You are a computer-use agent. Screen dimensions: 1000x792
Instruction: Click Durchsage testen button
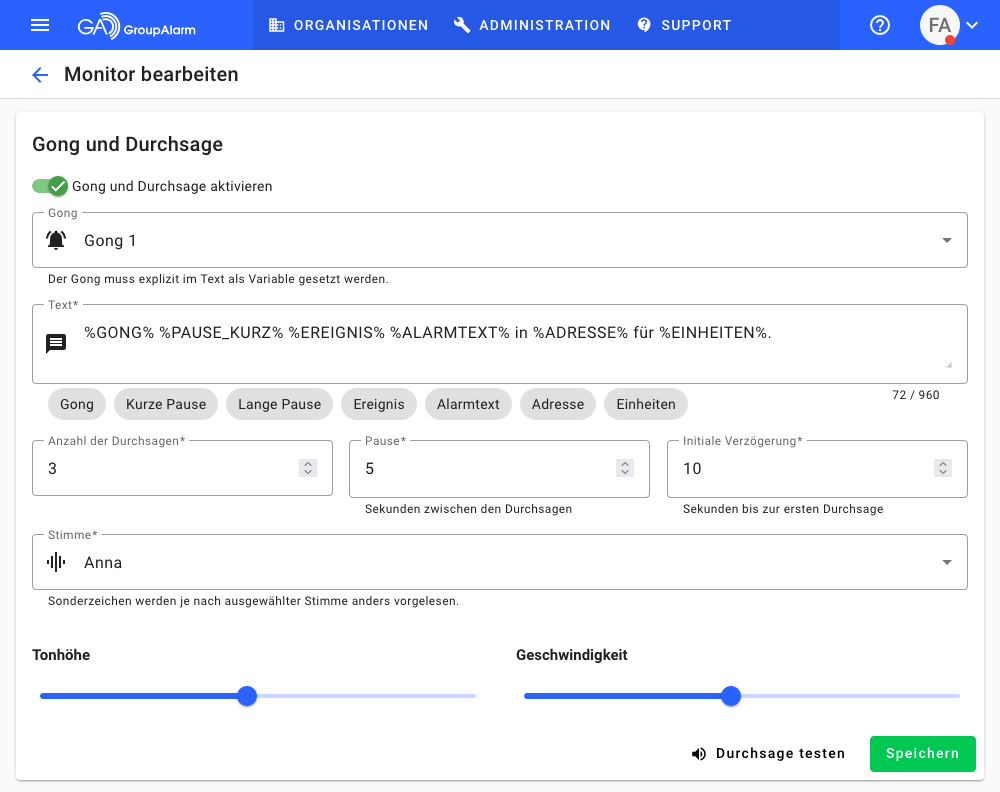[768, 754]
